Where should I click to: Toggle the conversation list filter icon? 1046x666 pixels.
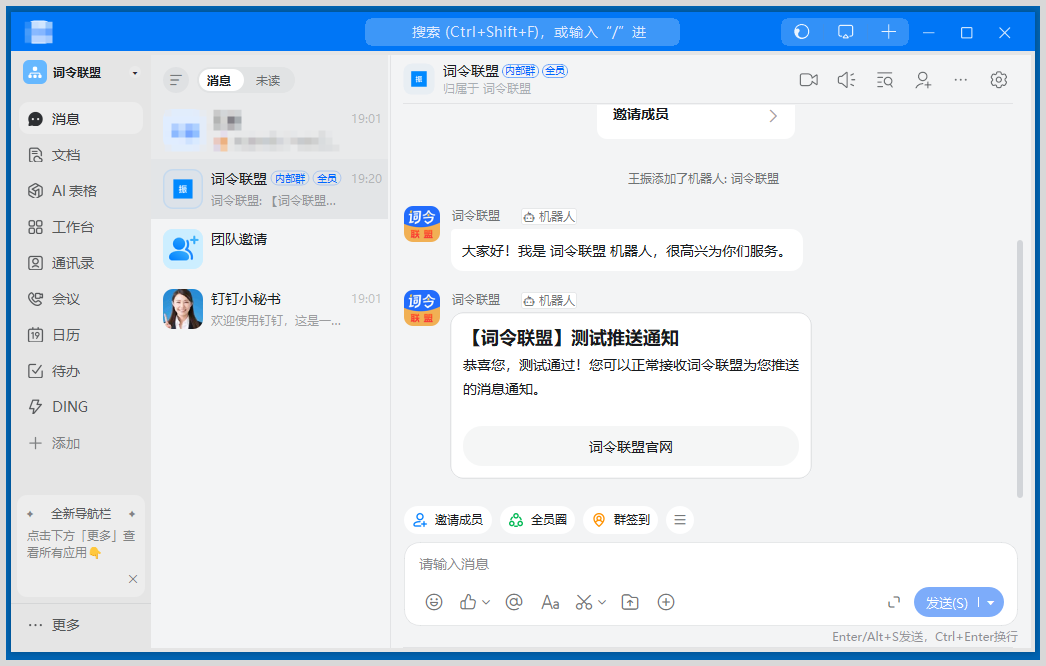[x=175, y=80]
